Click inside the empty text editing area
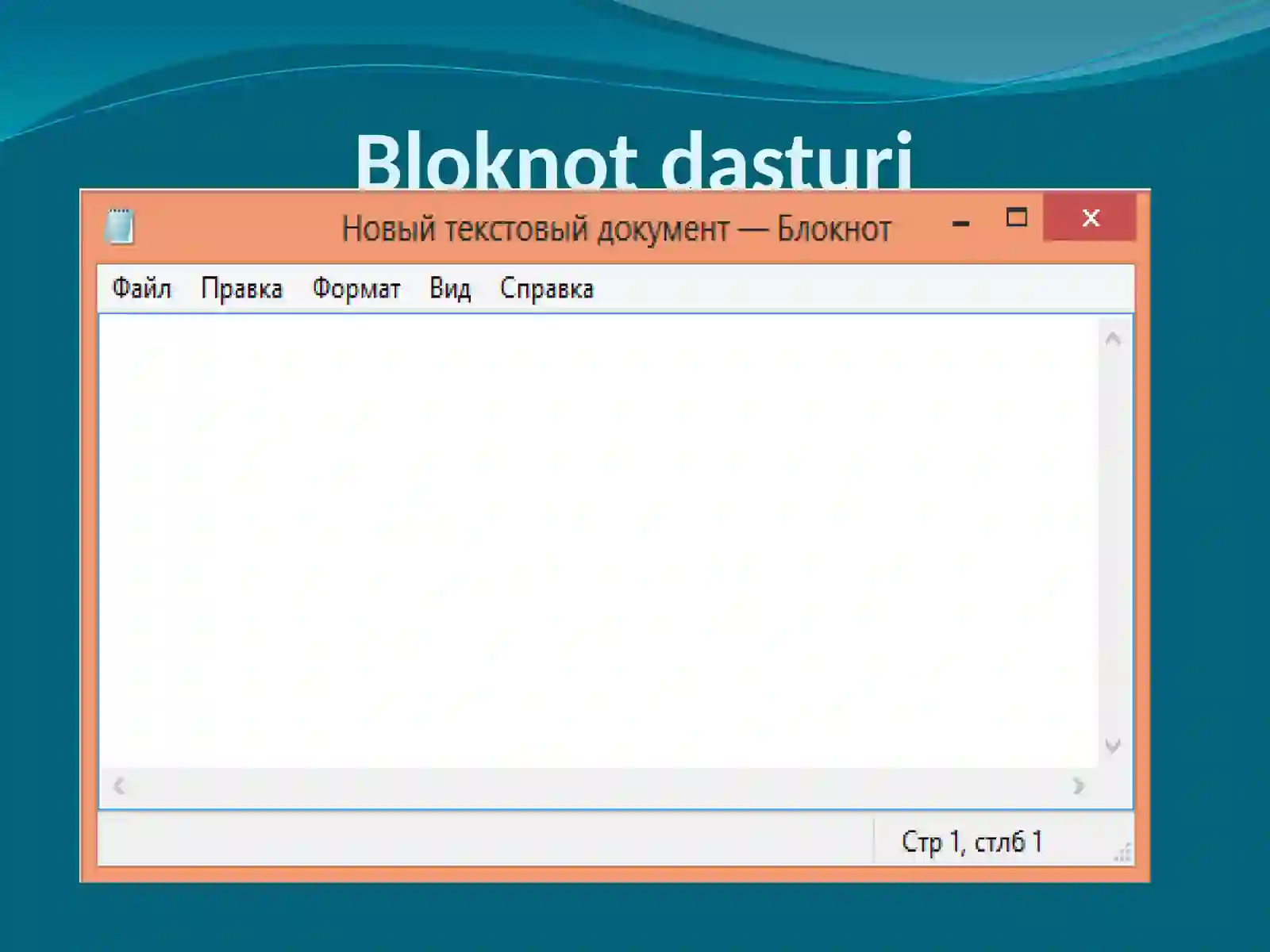Image resolution: width=1270 pixels, height=952 pixels. coord(598,541)
